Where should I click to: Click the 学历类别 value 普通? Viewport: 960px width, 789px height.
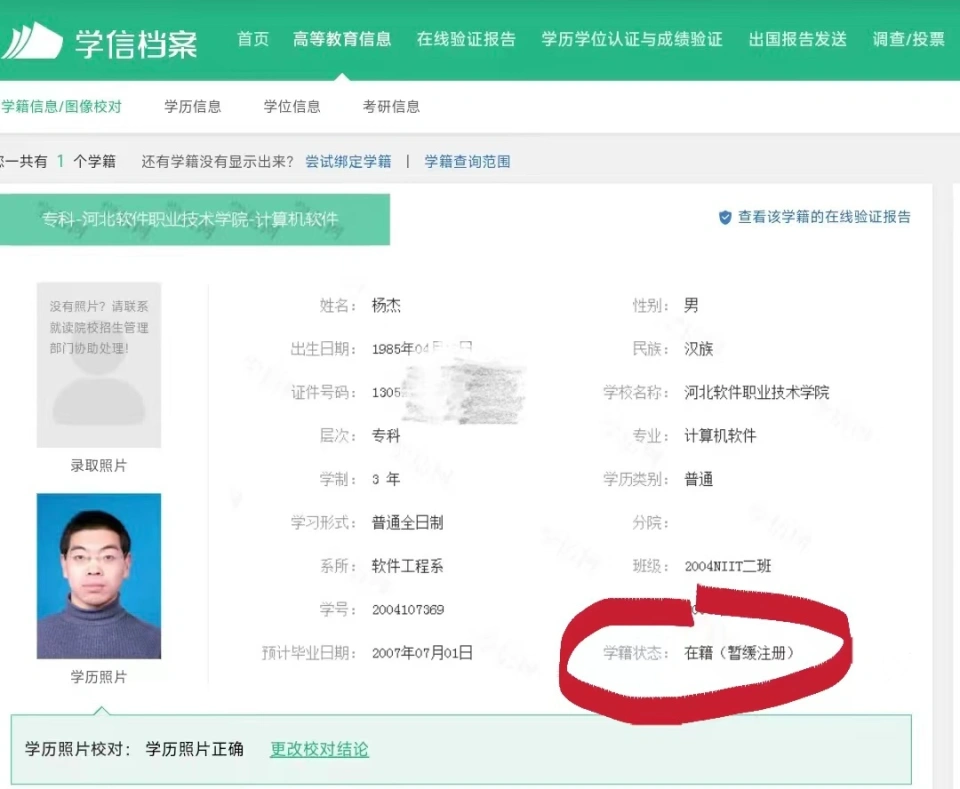(x=699, y=479)
